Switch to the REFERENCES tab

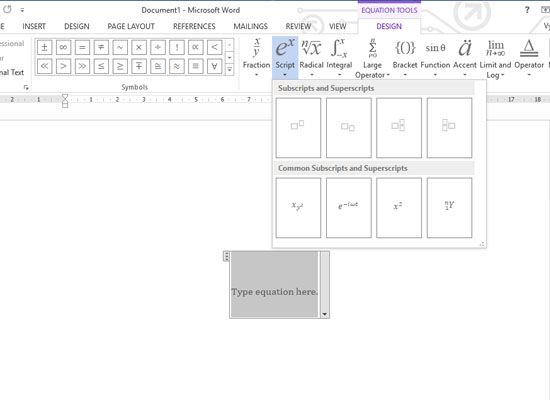click(x=194, y=26)
